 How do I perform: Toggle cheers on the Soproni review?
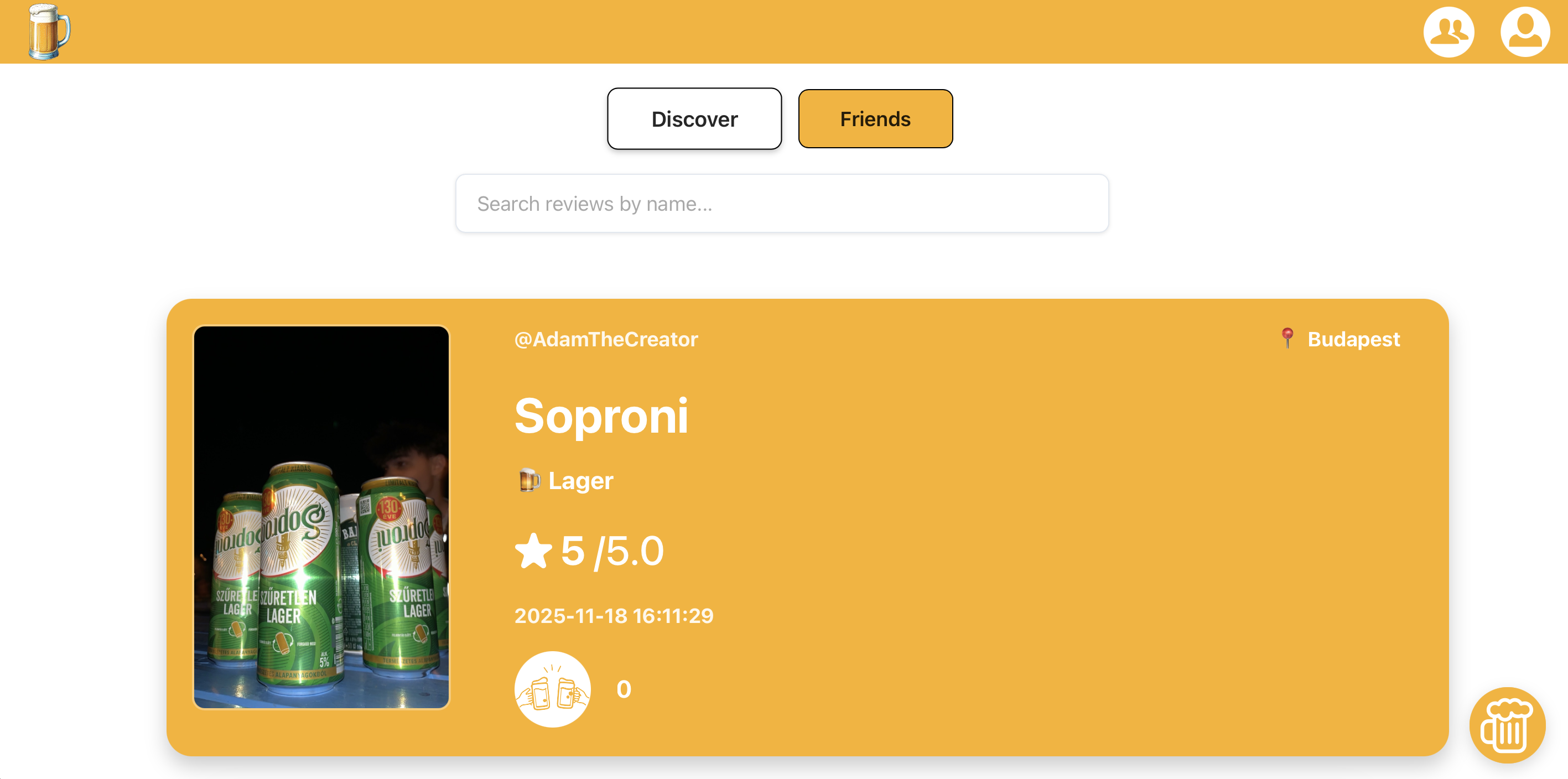[x=552, y=689]
